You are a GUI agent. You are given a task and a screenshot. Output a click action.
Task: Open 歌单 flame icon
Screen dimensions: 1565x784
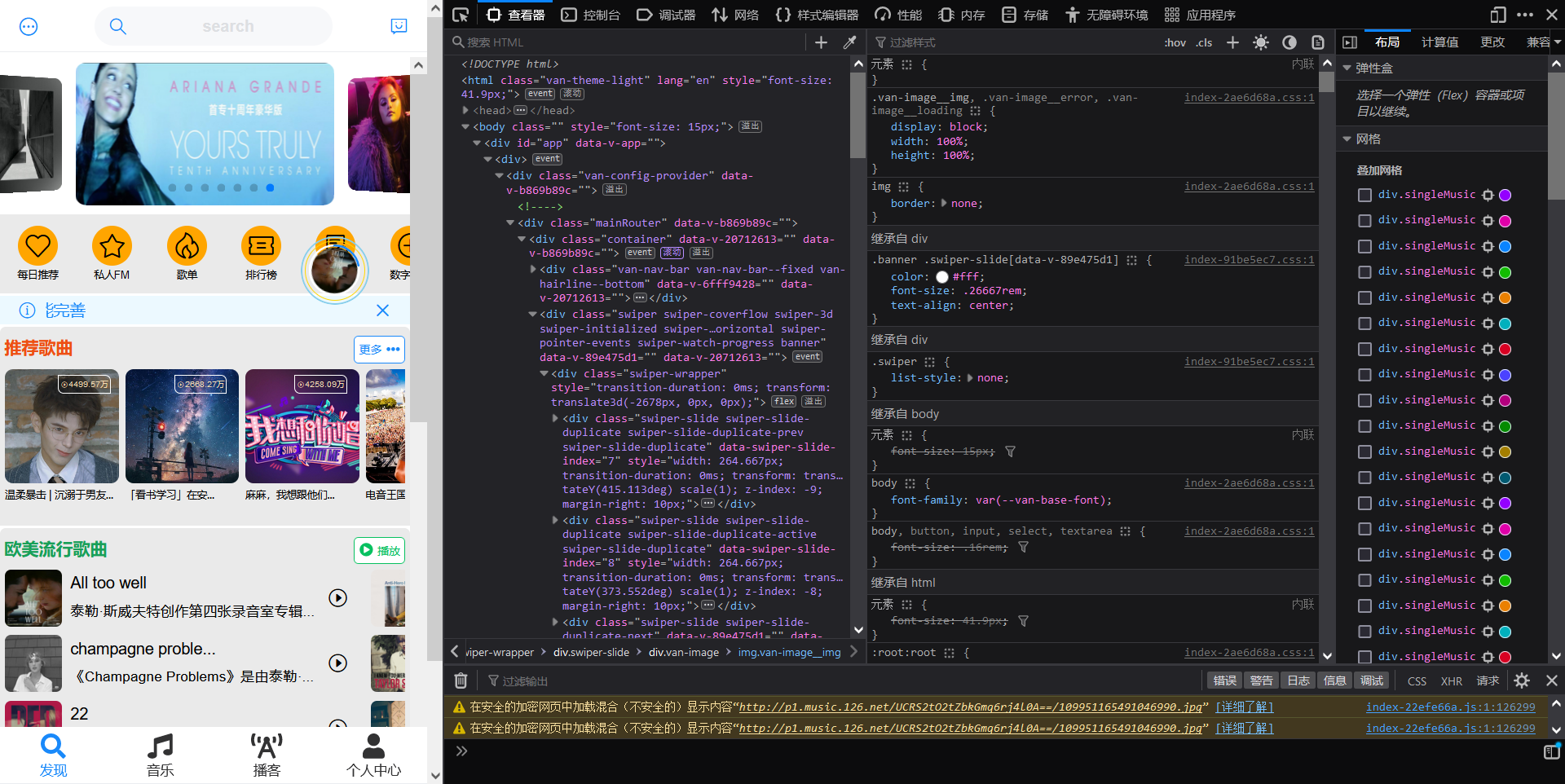point(187,245)
